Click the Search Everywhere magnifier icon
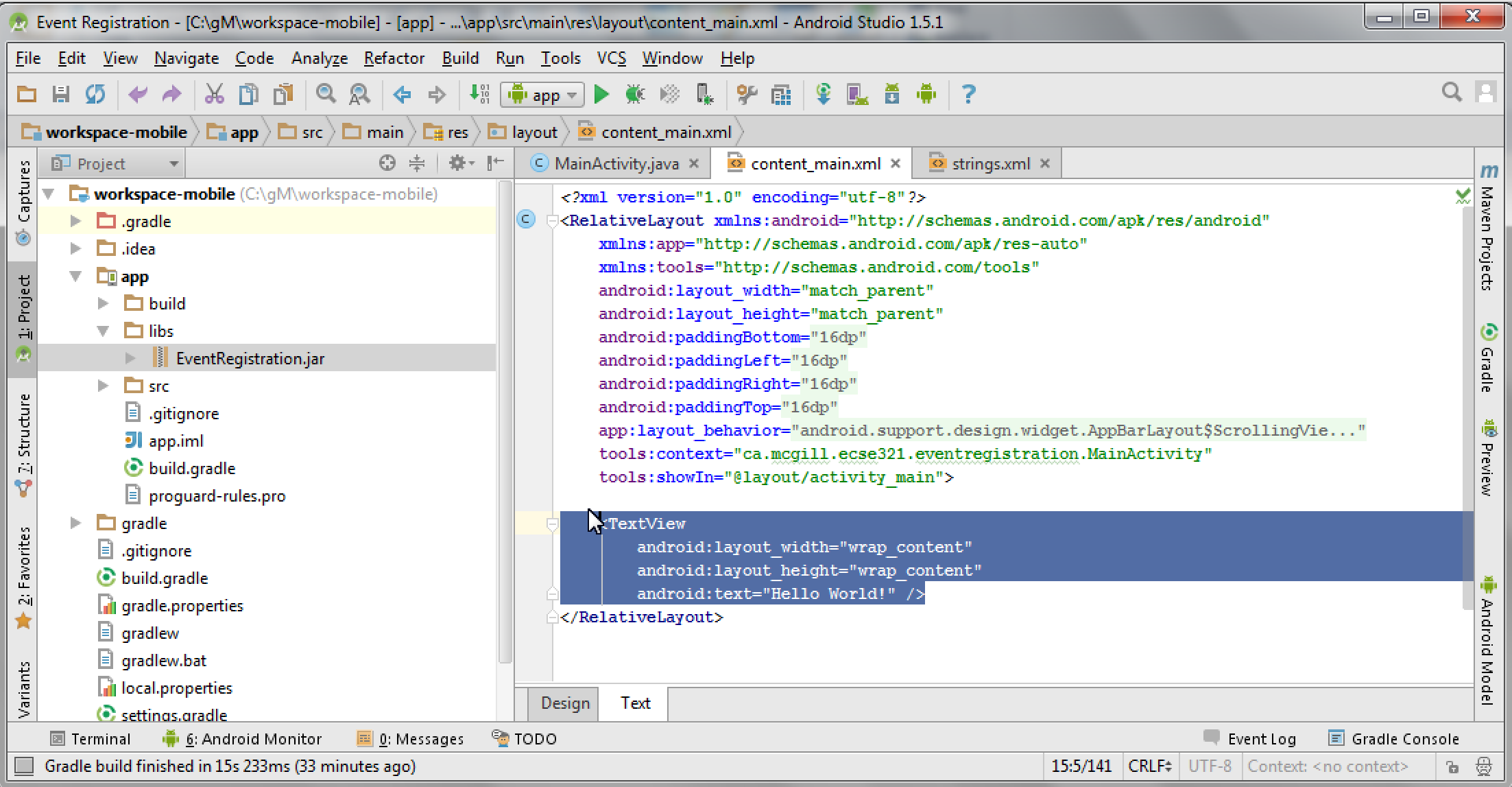Screen dimensions: 1512x787 [x=1451, y=93]
